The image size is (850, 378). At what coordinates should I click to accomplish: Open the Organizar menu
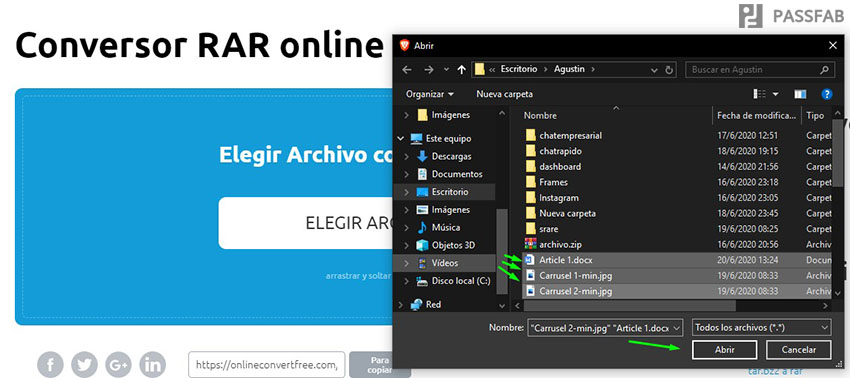(x=429, y=94)
